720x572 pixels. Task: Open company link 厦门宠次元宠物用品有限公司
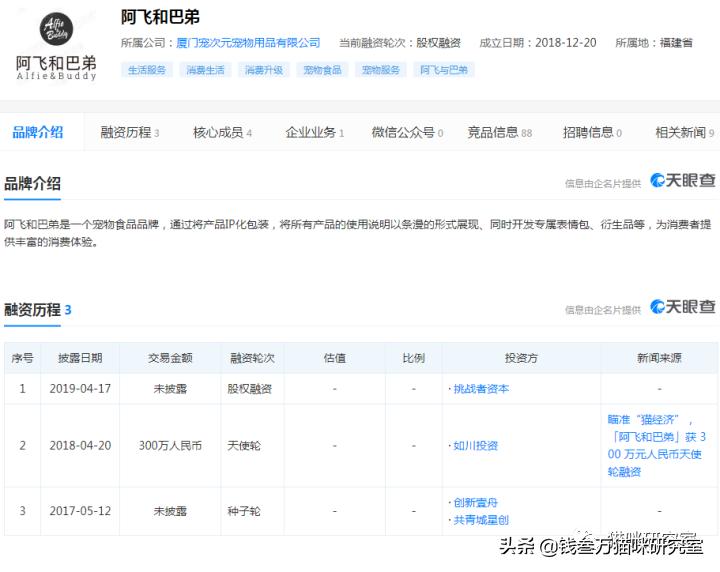(248, 43)
